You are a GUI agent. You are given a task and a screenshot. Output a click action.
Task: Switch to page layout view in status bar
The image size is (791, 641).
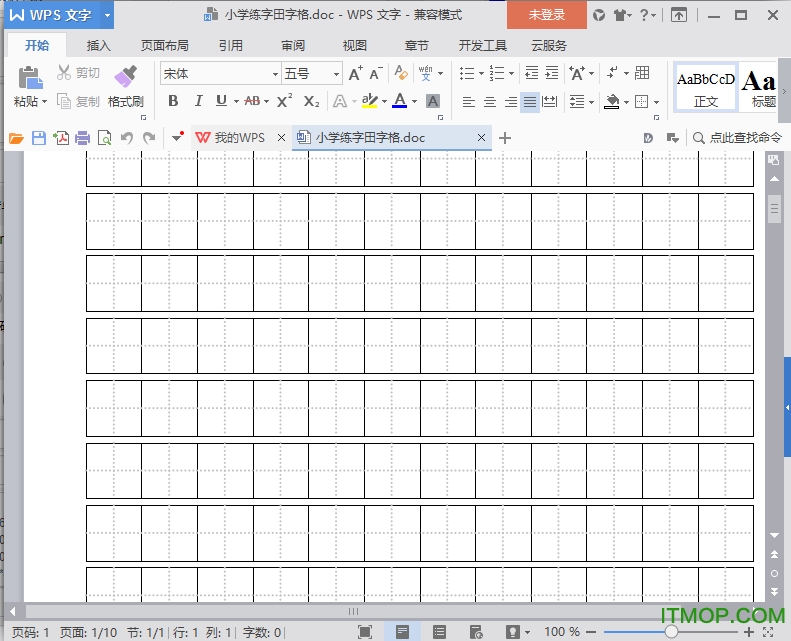pyautogui.click(x=402, y=632)
